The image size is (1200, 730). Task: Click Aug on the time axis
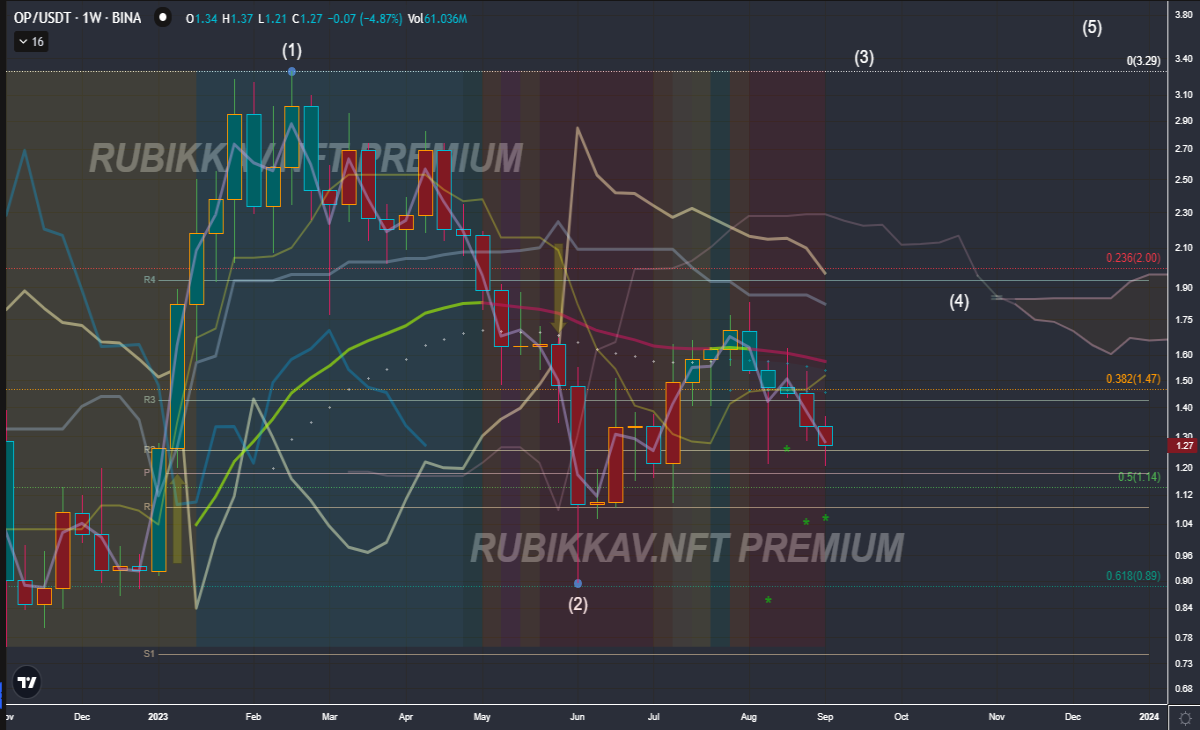[749, 717]
